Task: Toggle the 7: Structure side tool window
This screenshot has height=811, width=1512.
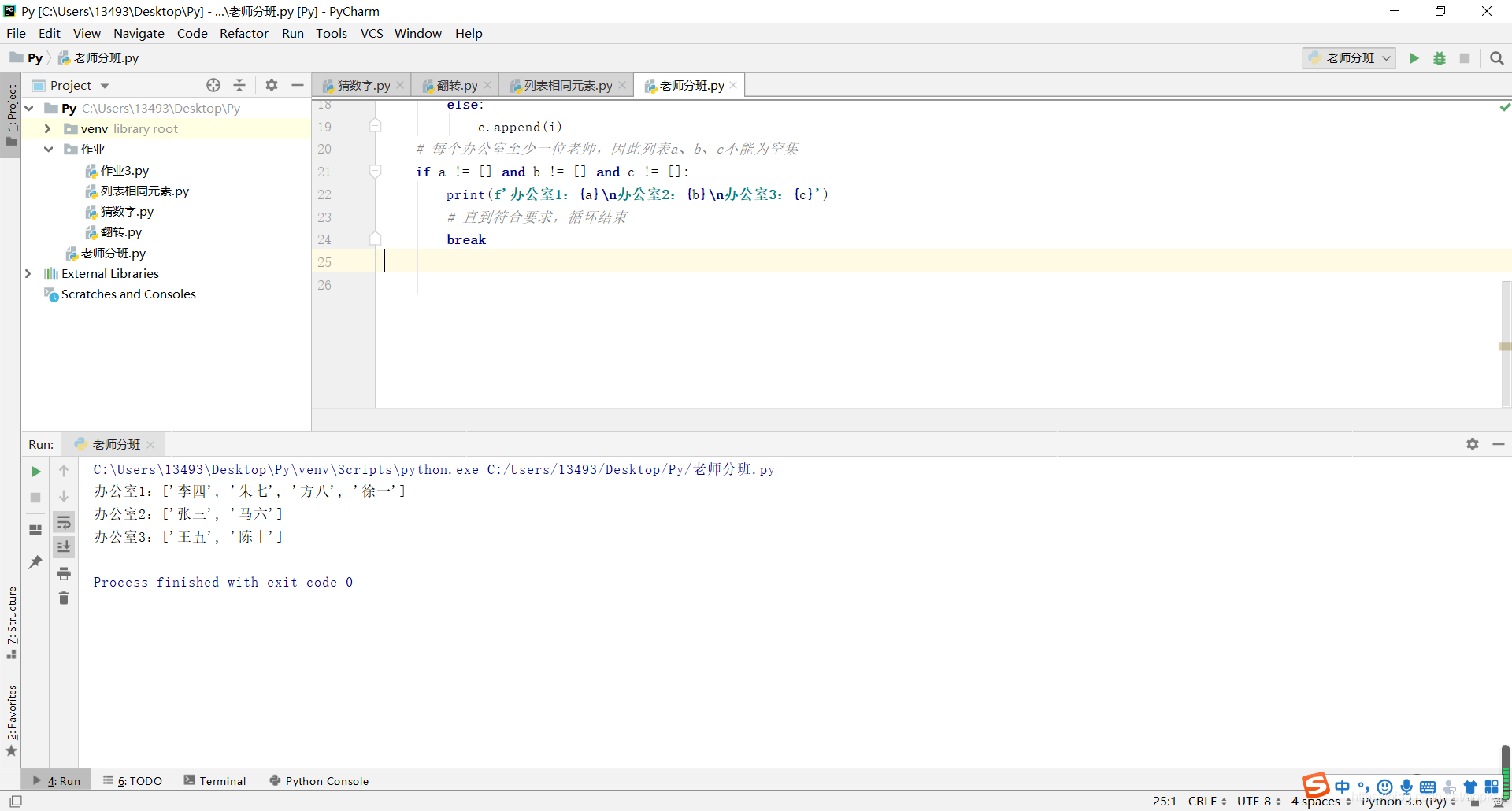Action: pyautogui.click(x=11, y=622)
